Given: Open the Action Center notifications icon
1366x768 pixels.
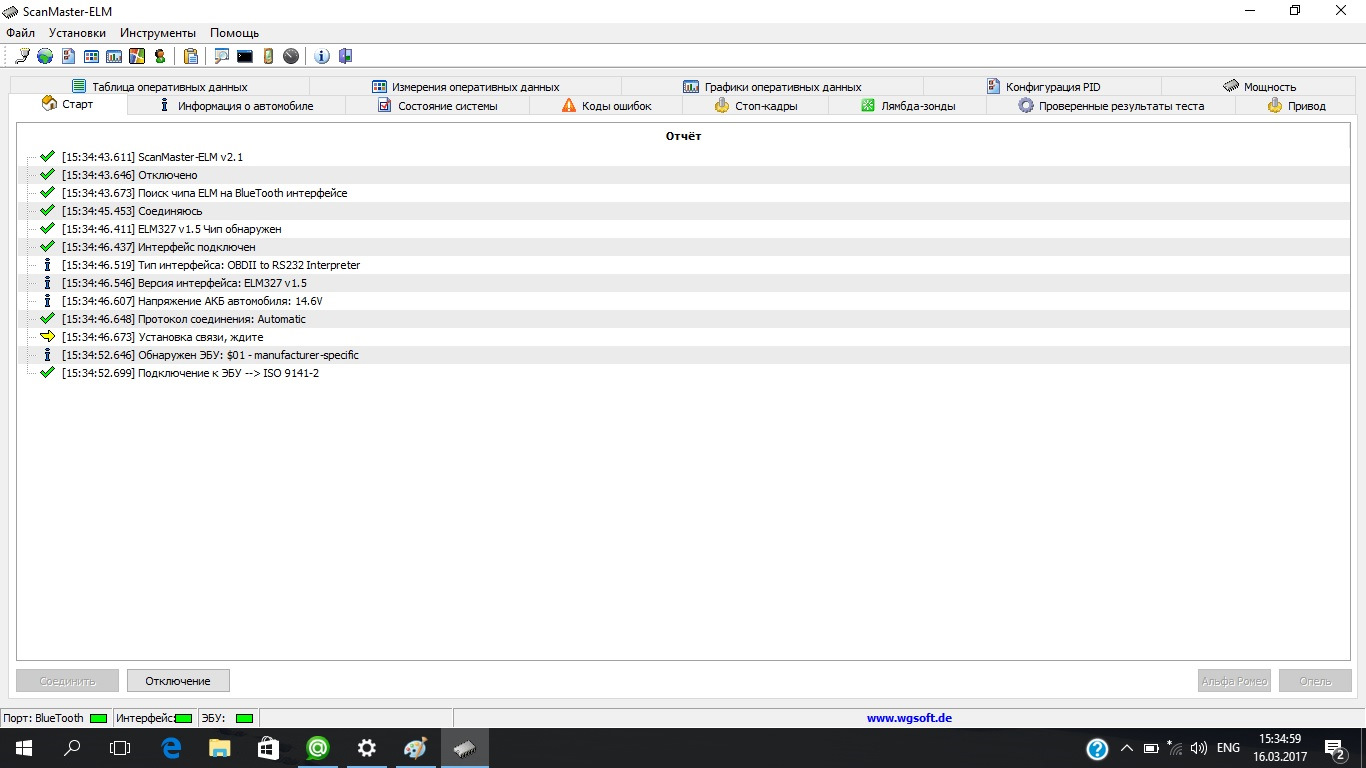Looking at the screenshot, I should pos(1335,748).
